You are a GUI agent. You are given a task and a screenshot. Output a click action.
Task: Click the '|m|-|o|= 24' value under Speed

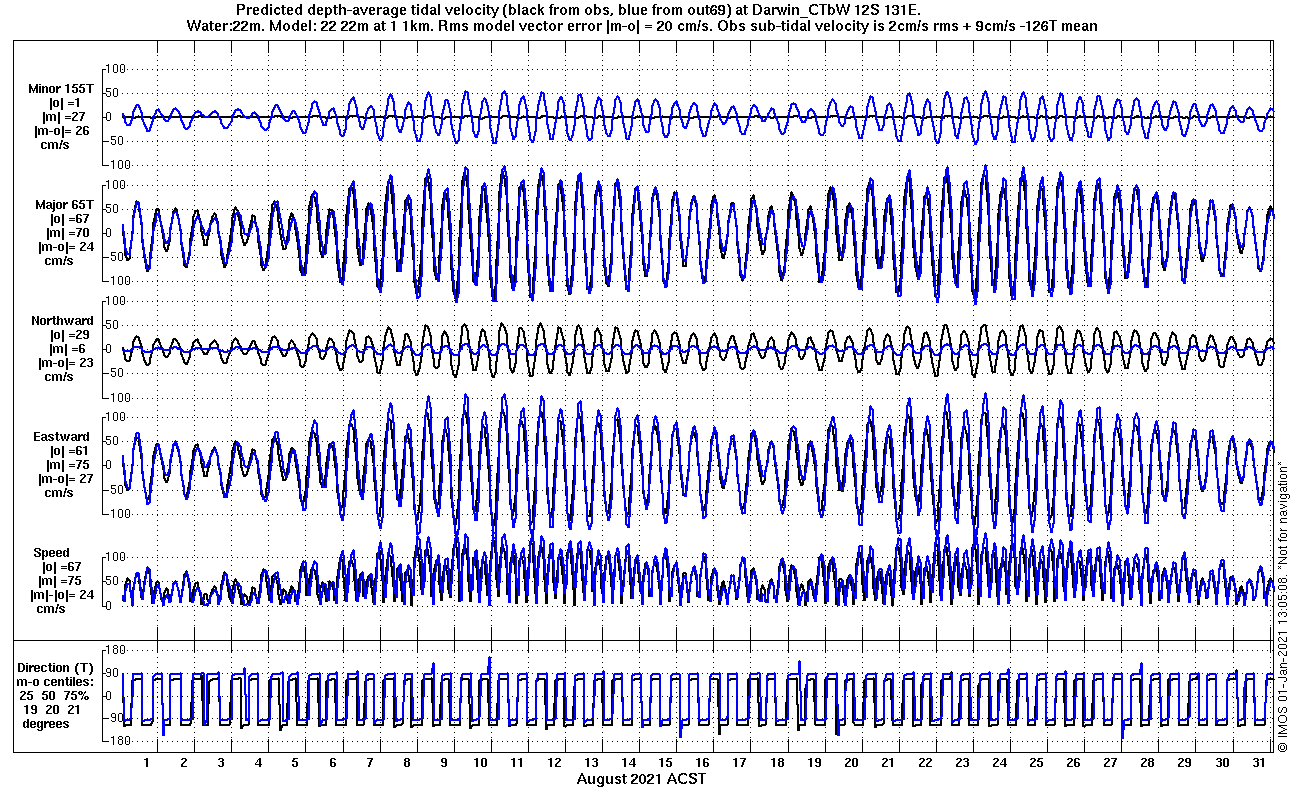pos(62,595)
